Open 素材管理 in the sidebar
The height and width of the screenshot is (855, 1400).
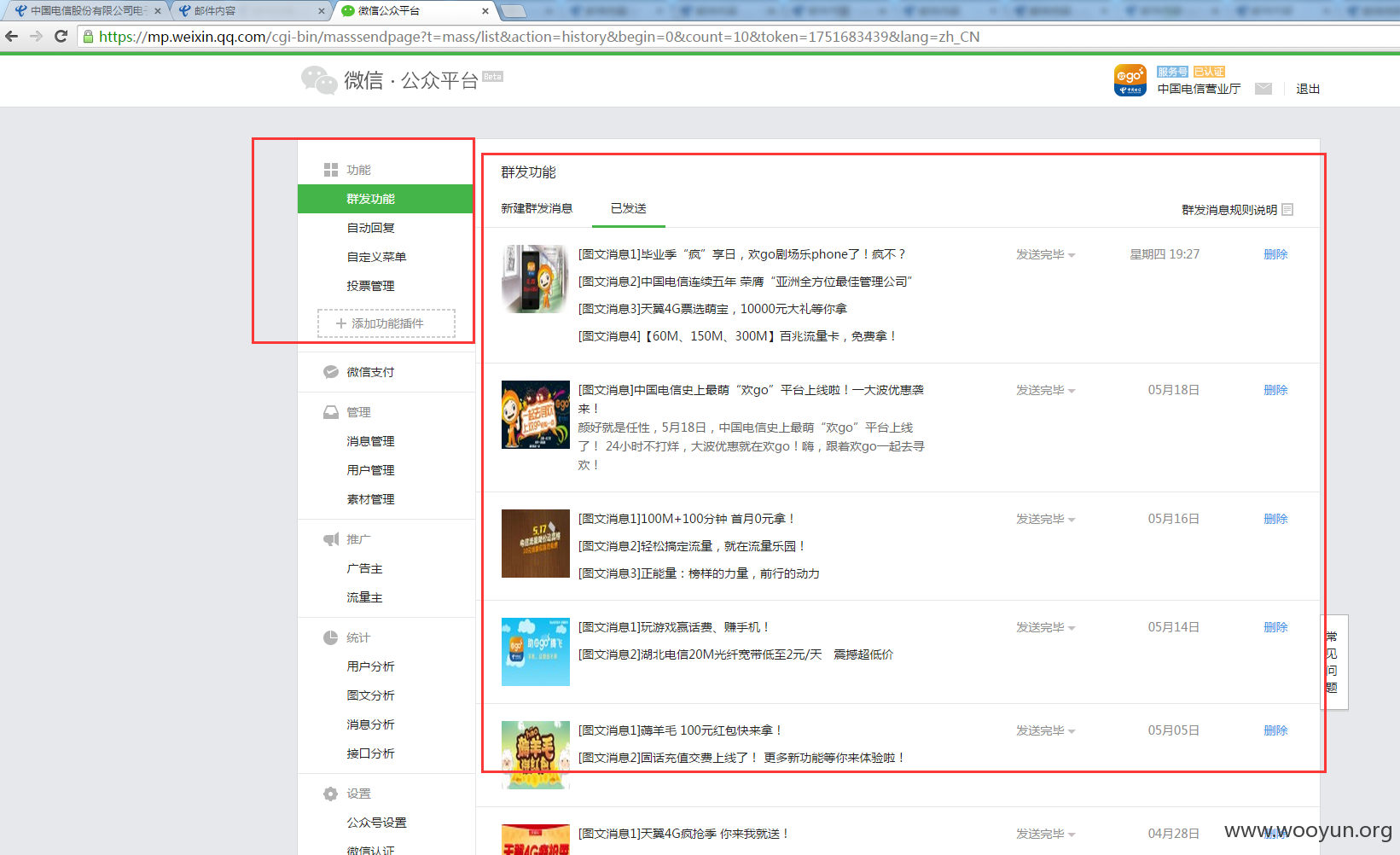tap(370, 499)
